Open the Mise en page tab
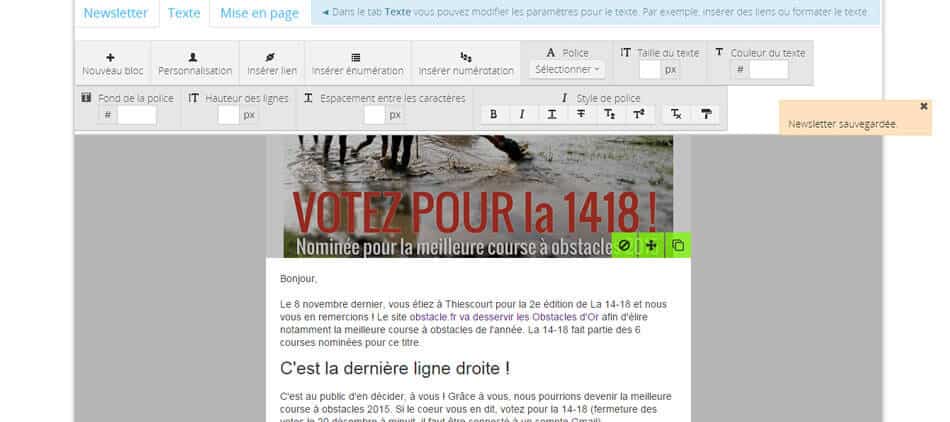Screen dimensions: 950x422 [x=259, y=13]
